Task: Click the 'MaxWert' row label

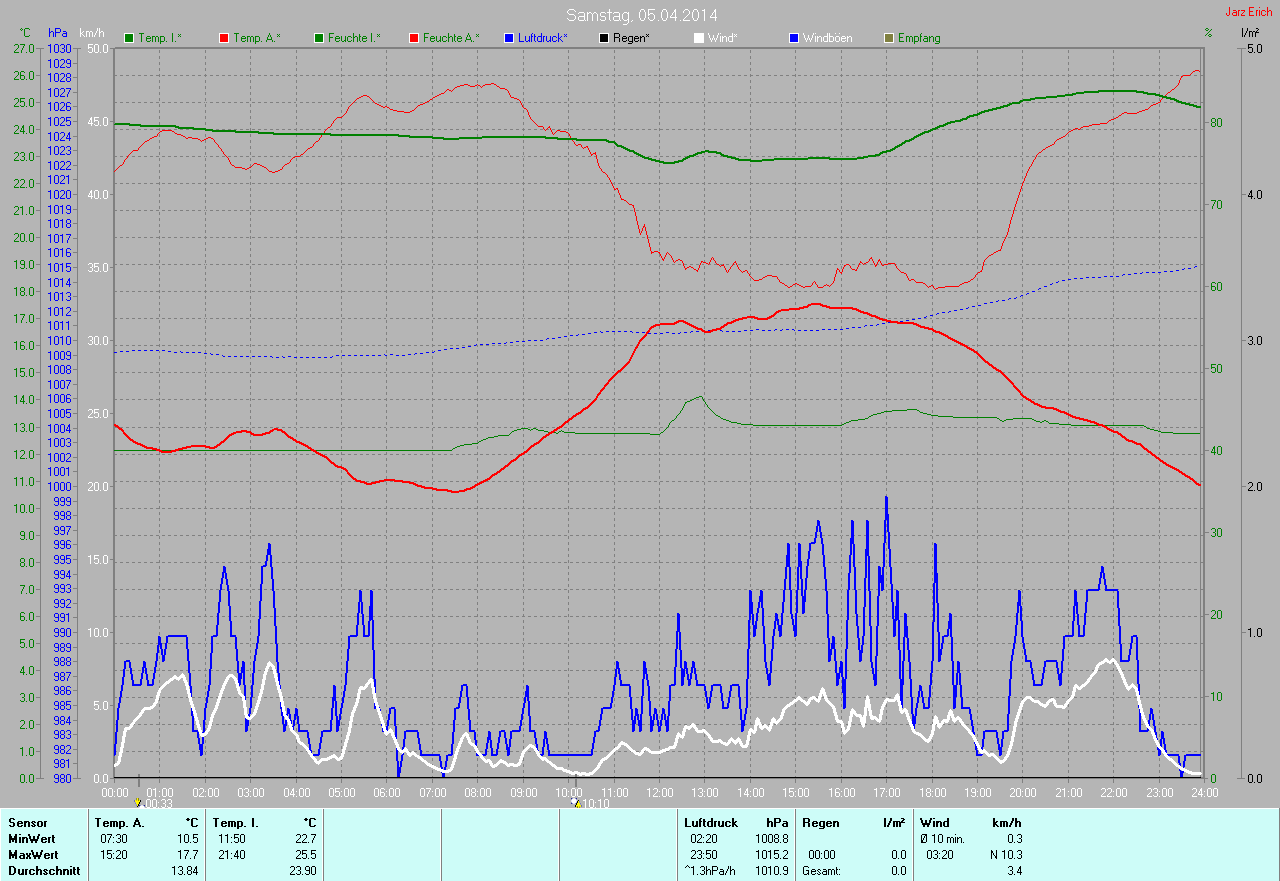Action: [x=33, y=855]
